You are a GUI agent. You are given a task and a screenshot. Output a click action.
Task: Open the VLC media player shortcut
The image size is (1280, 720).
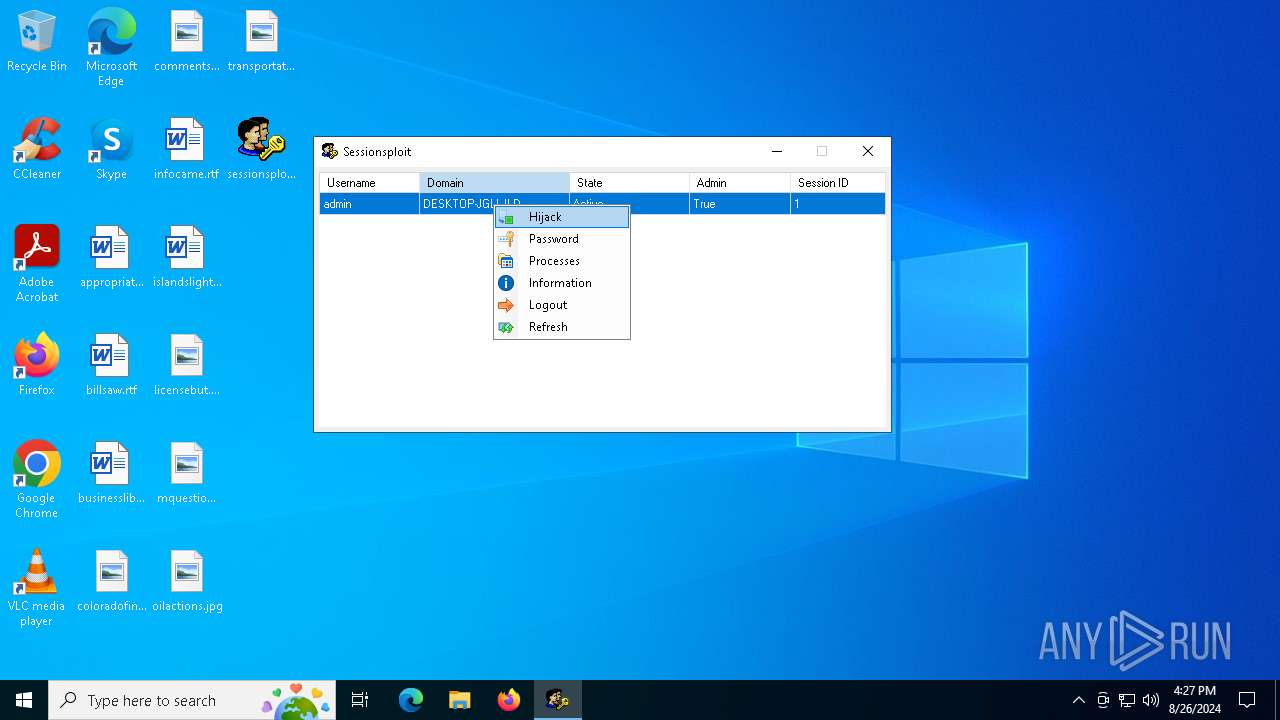pyautogui.click(x=37, y=587)
